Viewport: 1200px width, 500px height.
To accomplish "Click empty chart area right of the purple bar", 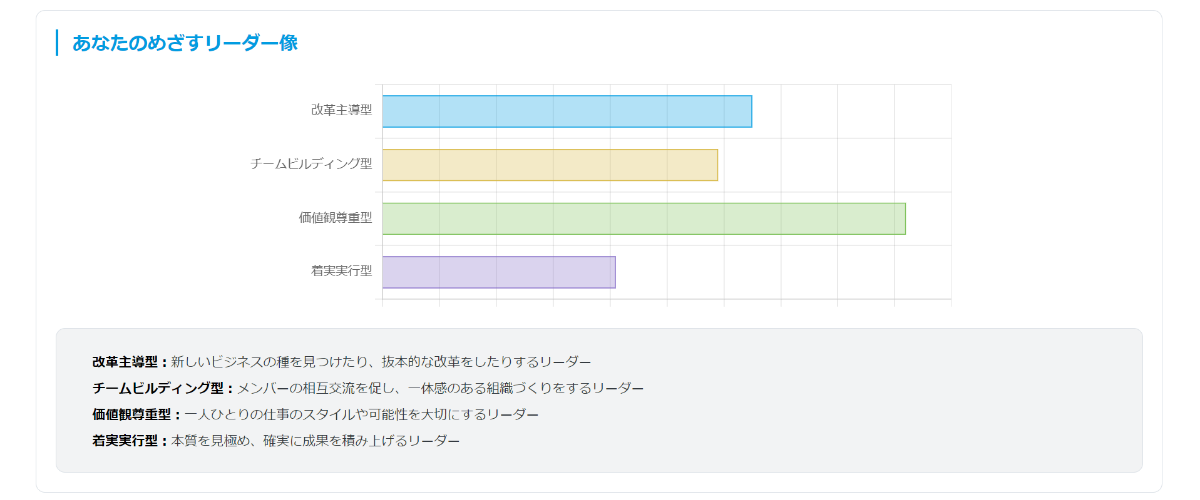I will [x=780, y=272].
